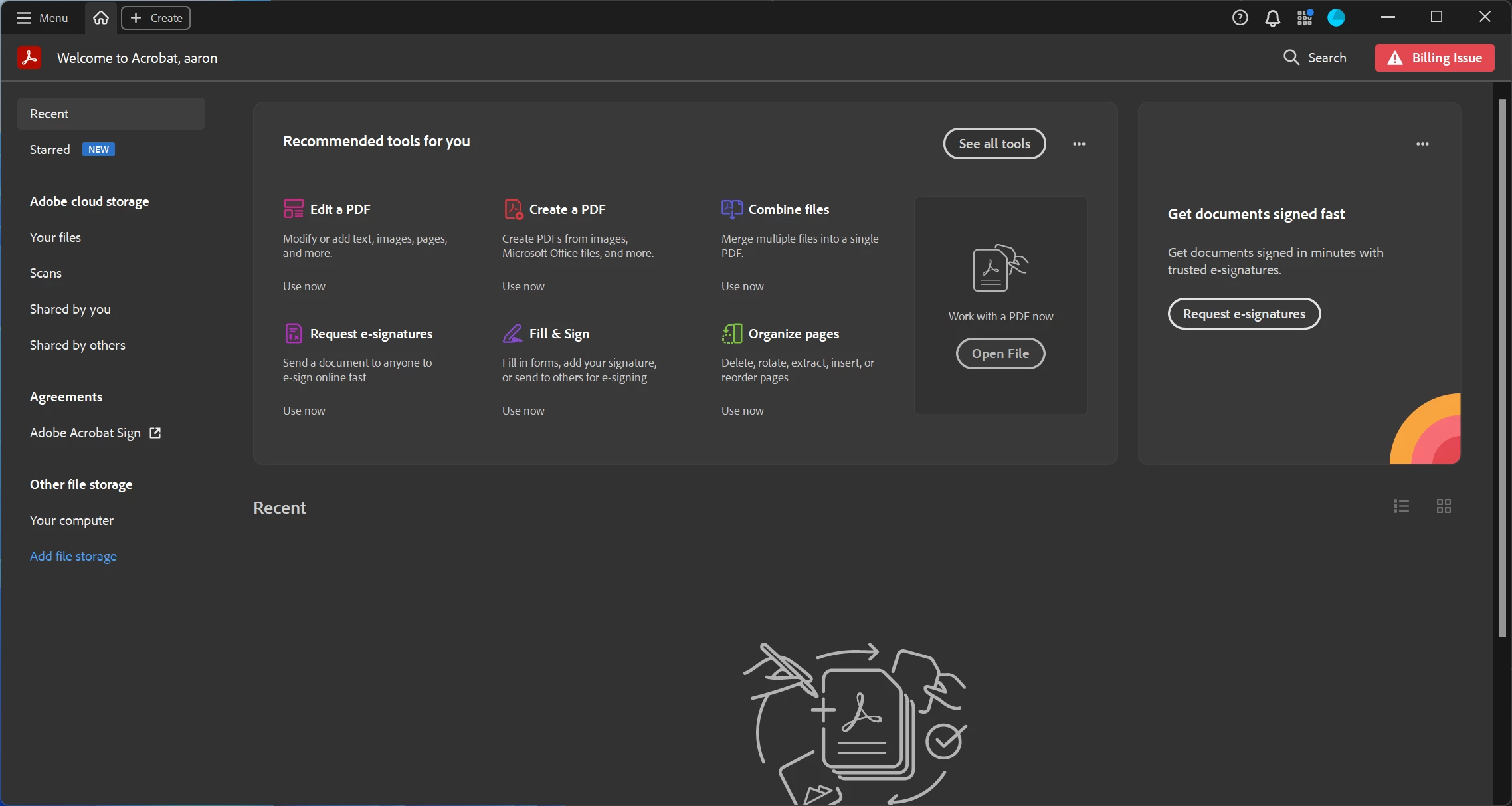Switch Recent files to grid view
The height and width of the screenshot is (806, 1512).
[1444, 506]
